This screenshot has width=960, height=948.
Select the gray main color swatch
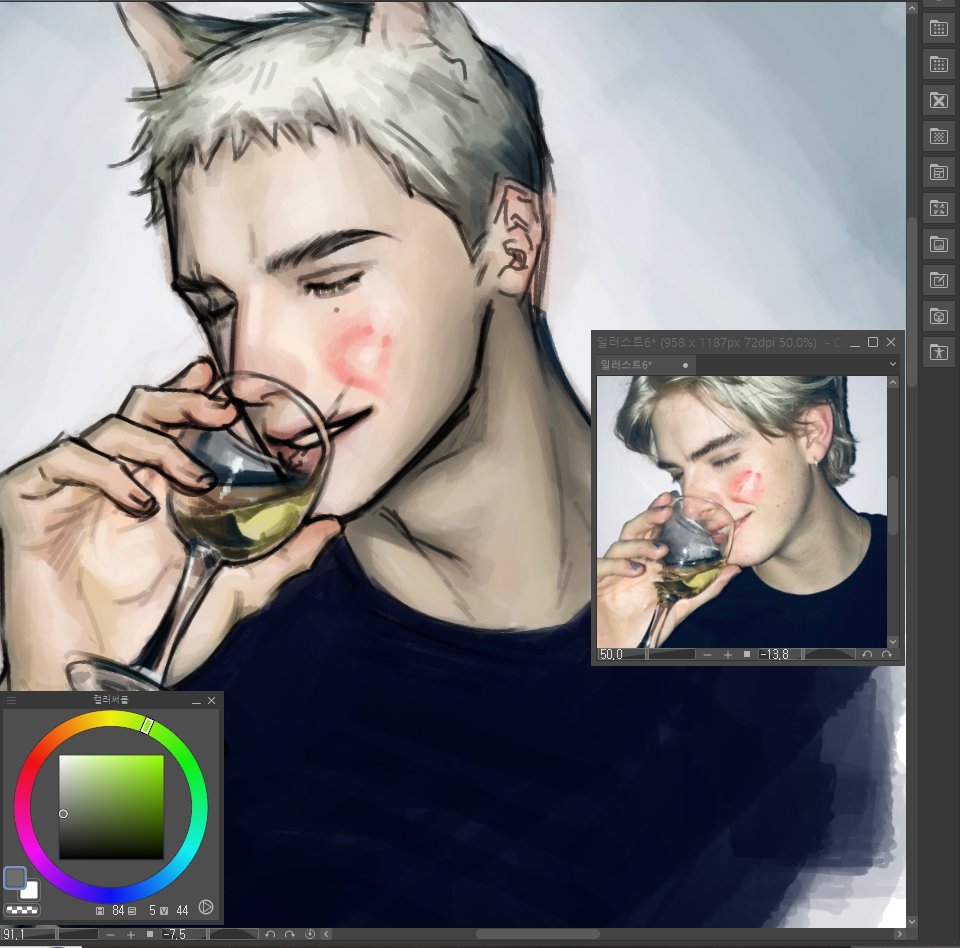click(14, 878)
